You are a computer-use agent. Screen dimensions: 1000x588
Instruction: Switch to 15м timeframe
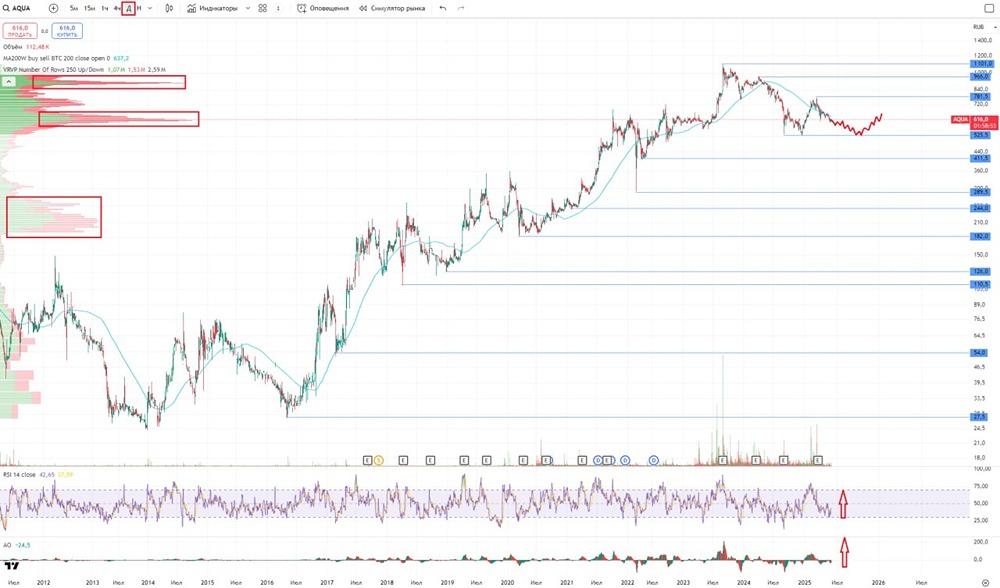[89, 8]
